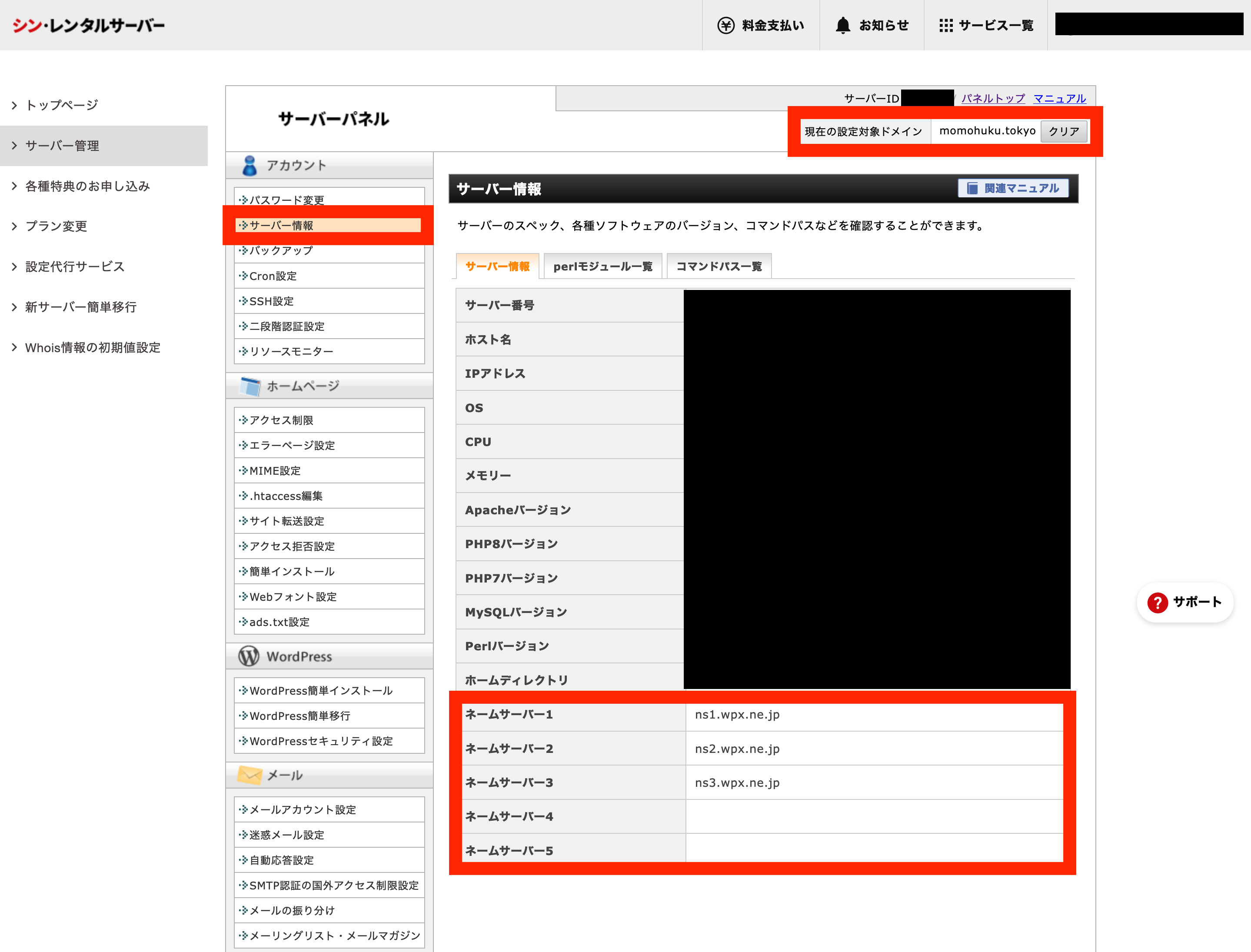The height and width of the screenshot is (952, 1251).
Task: Click the Mail section envelope icon
Action: [x=250, y=775]
